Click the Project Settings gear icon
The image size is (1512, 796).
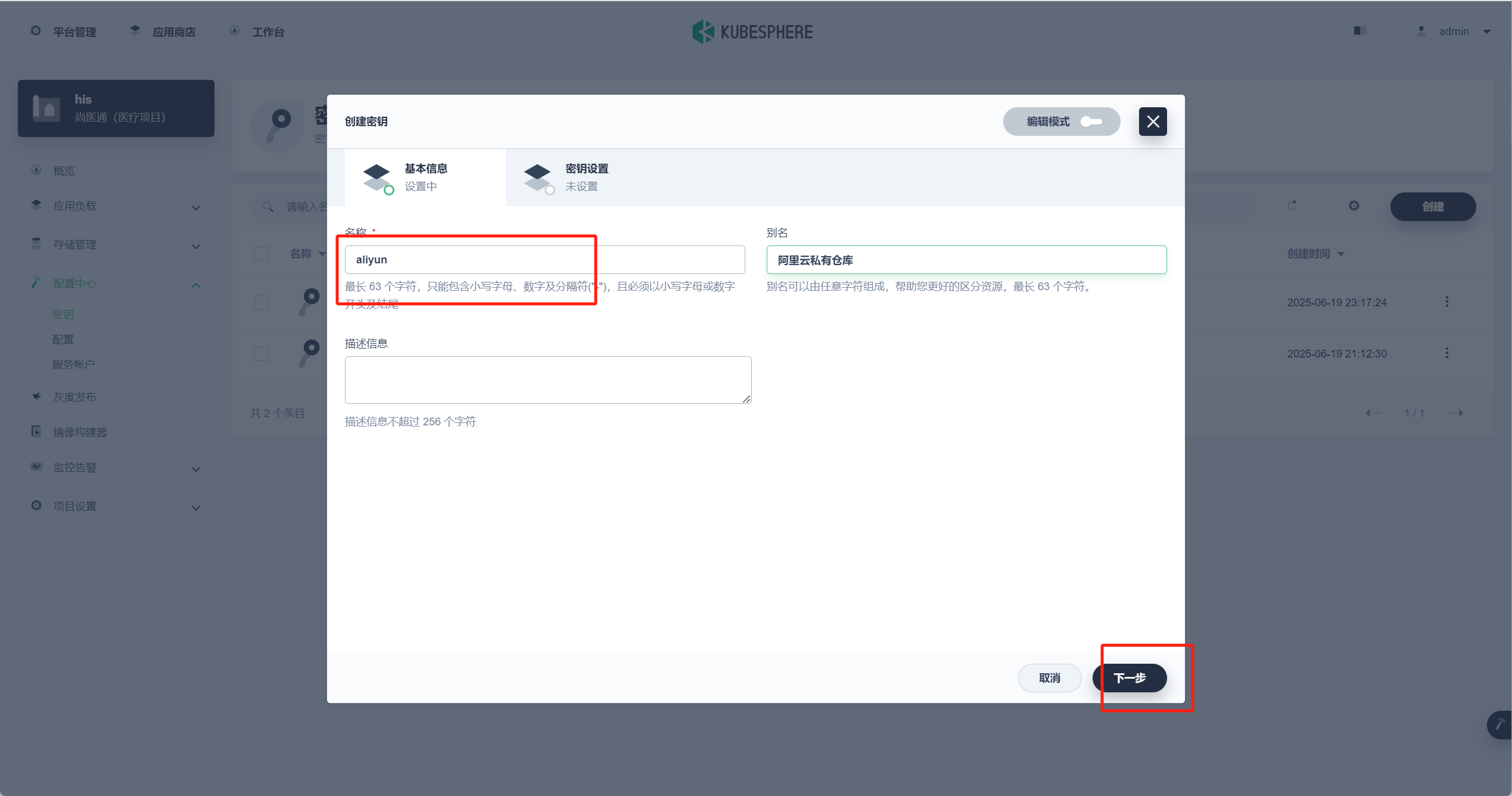click(x=36, y=505)
